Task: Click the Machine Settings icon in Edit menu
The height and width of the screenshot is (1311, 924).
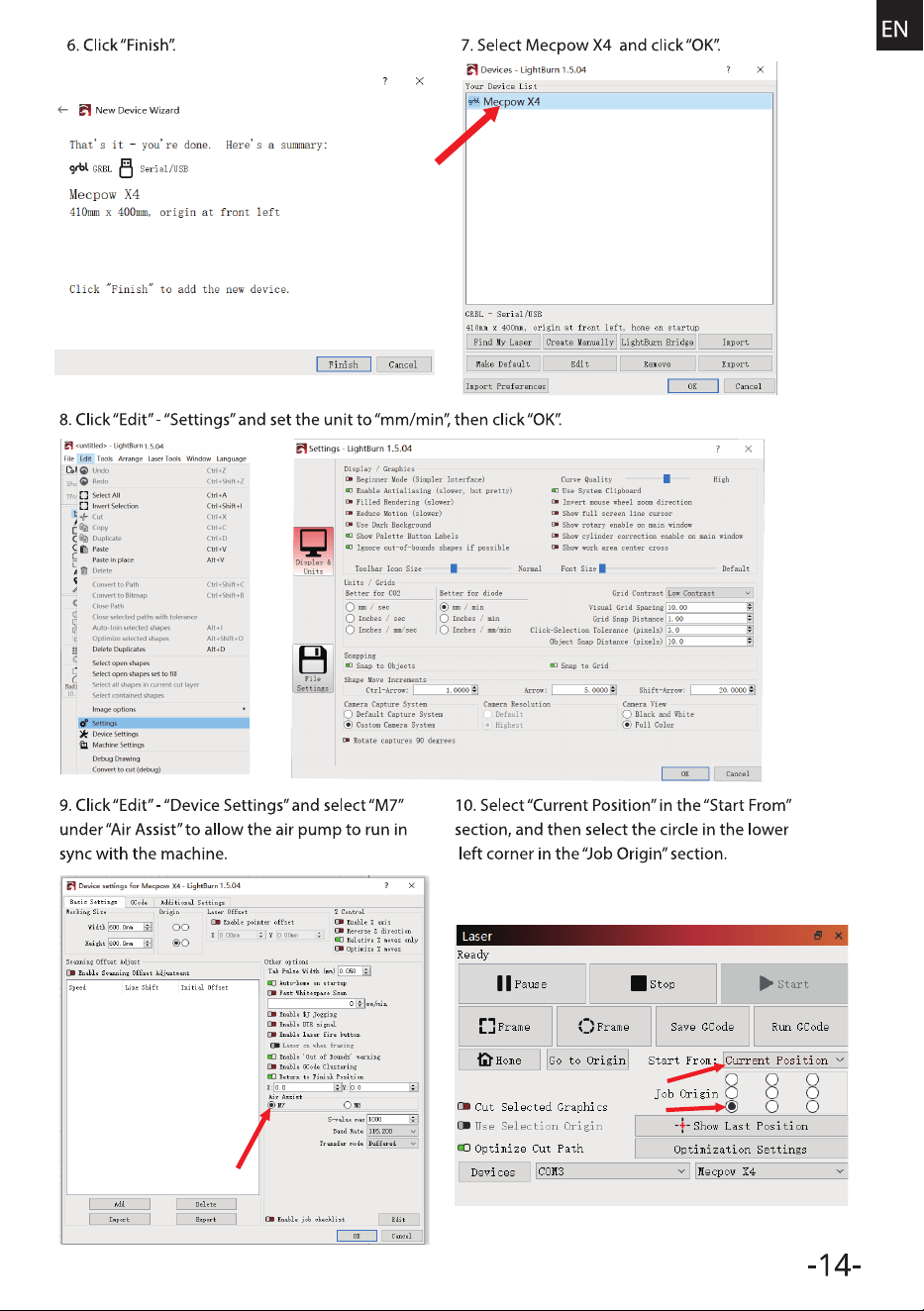Action: 84,745
